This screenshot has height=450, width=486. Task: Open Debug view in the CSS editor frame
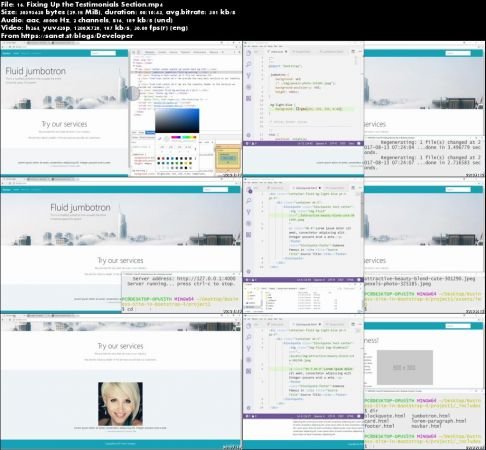tap(248, 87)
